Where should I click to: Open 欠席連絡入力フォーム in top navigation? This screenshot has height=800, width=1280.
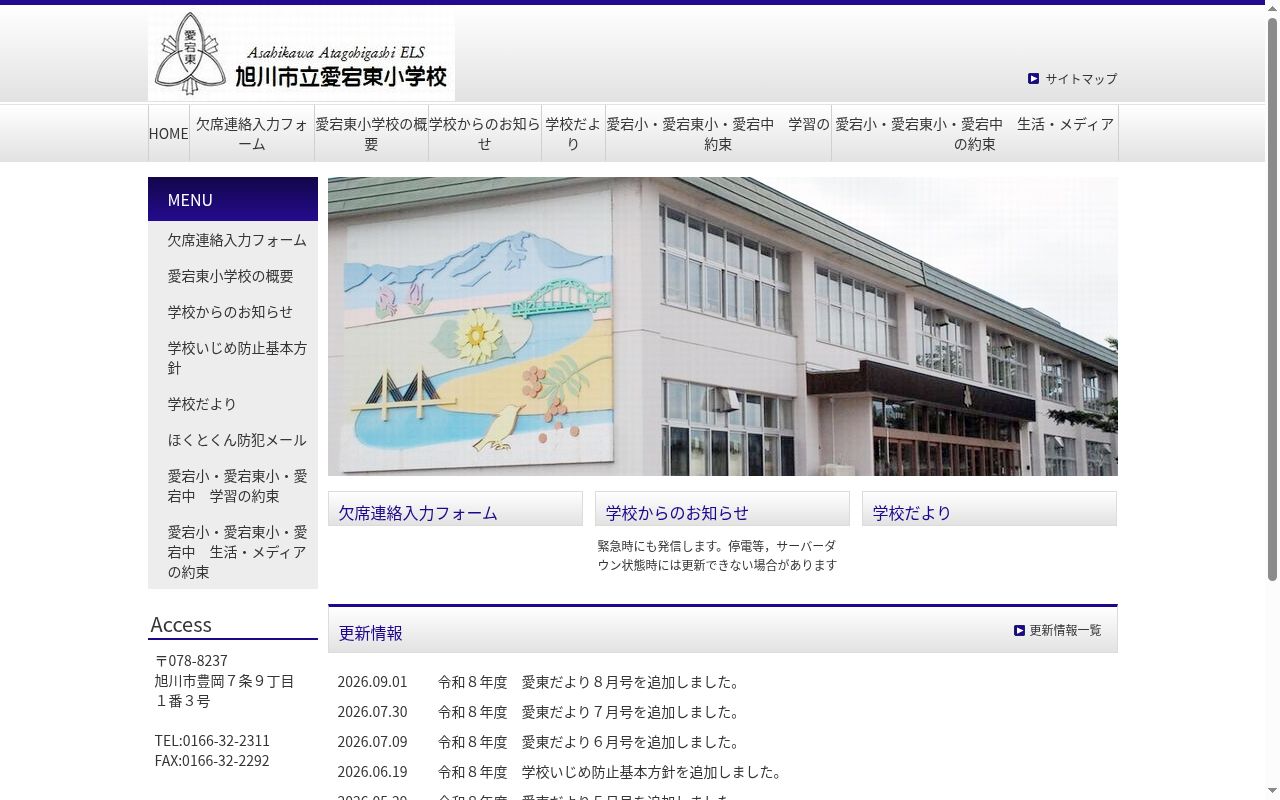pos(252,133)
